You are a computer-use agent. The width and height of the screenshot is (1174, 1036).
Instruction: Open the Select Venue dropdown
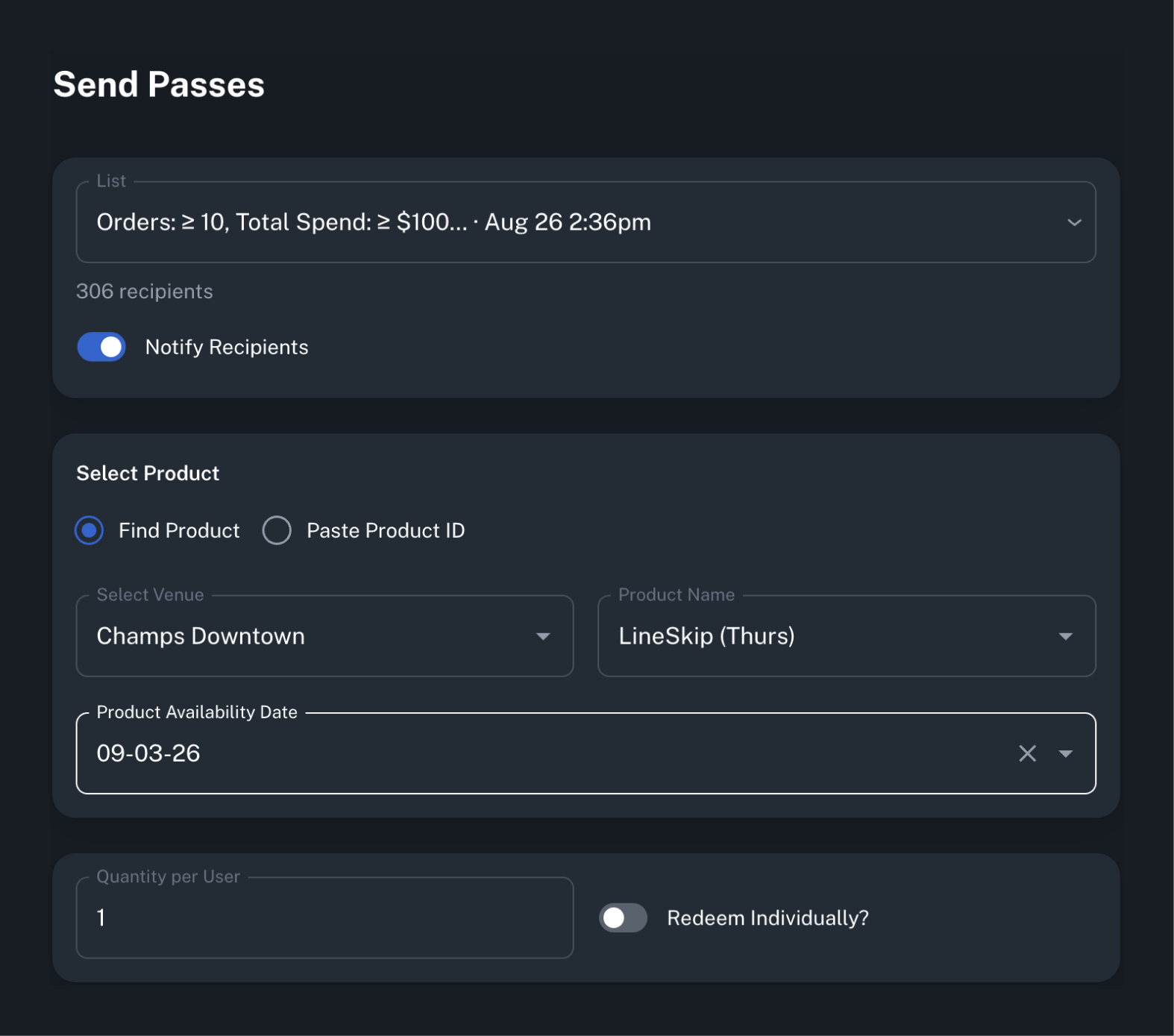click(324, 636)
